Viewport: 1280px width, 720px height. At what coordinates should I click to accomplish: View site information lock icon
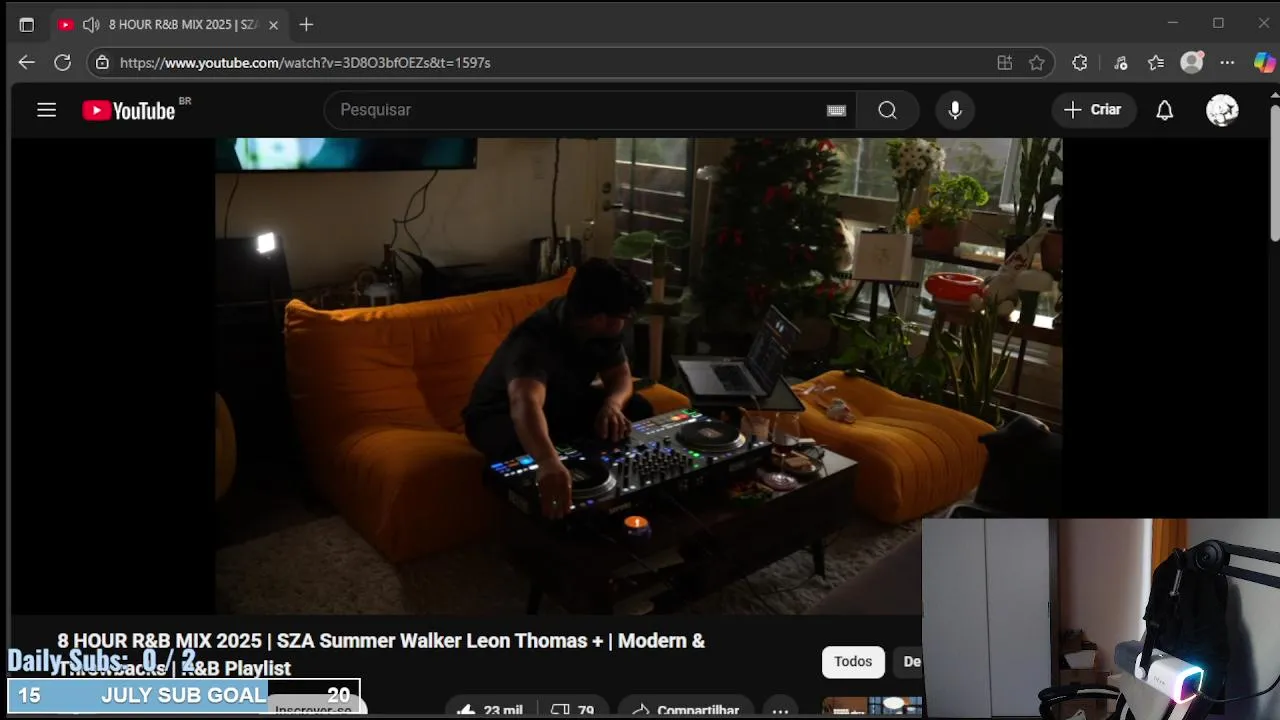[101, 62]
